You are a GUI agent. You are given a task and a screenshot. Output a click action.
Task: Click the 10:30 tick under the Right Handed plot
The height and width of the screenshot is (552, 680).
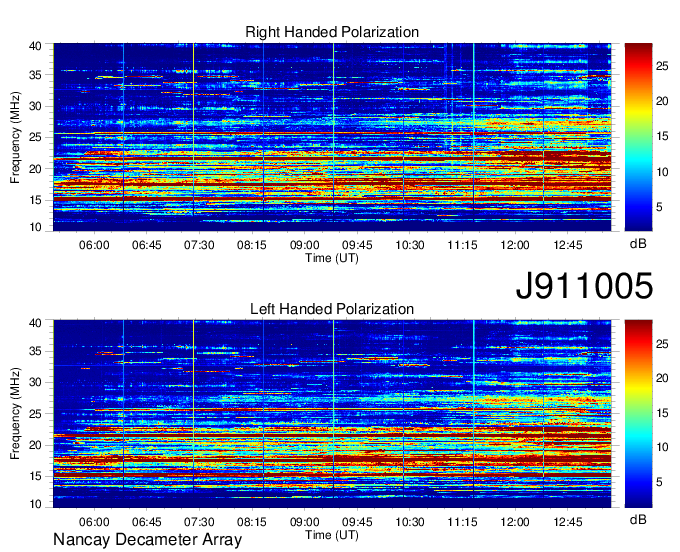point(410,245)
